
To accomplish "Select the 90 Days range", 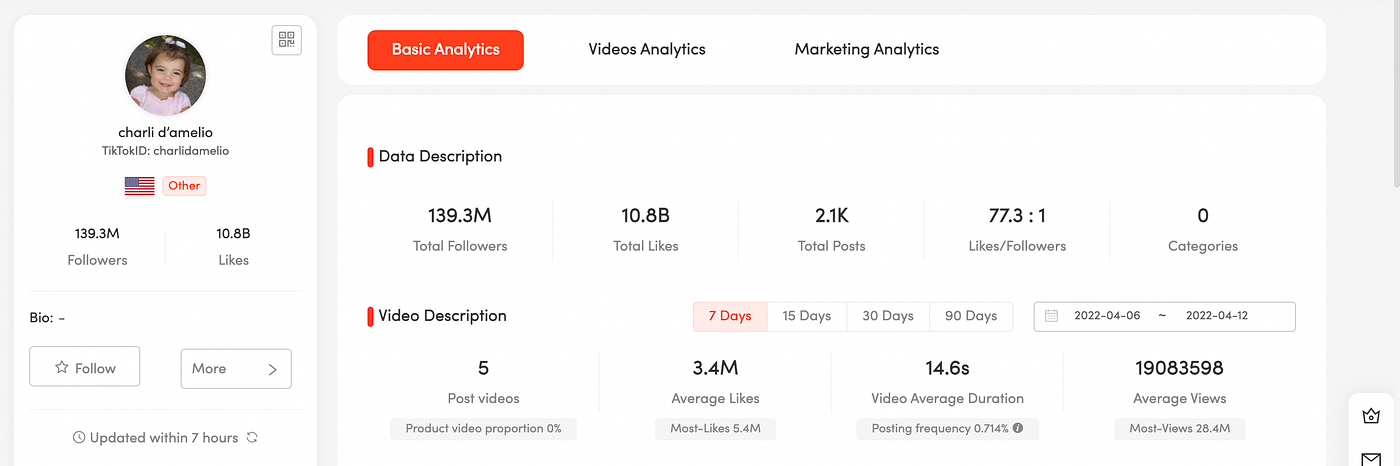I will click(971, 316).
